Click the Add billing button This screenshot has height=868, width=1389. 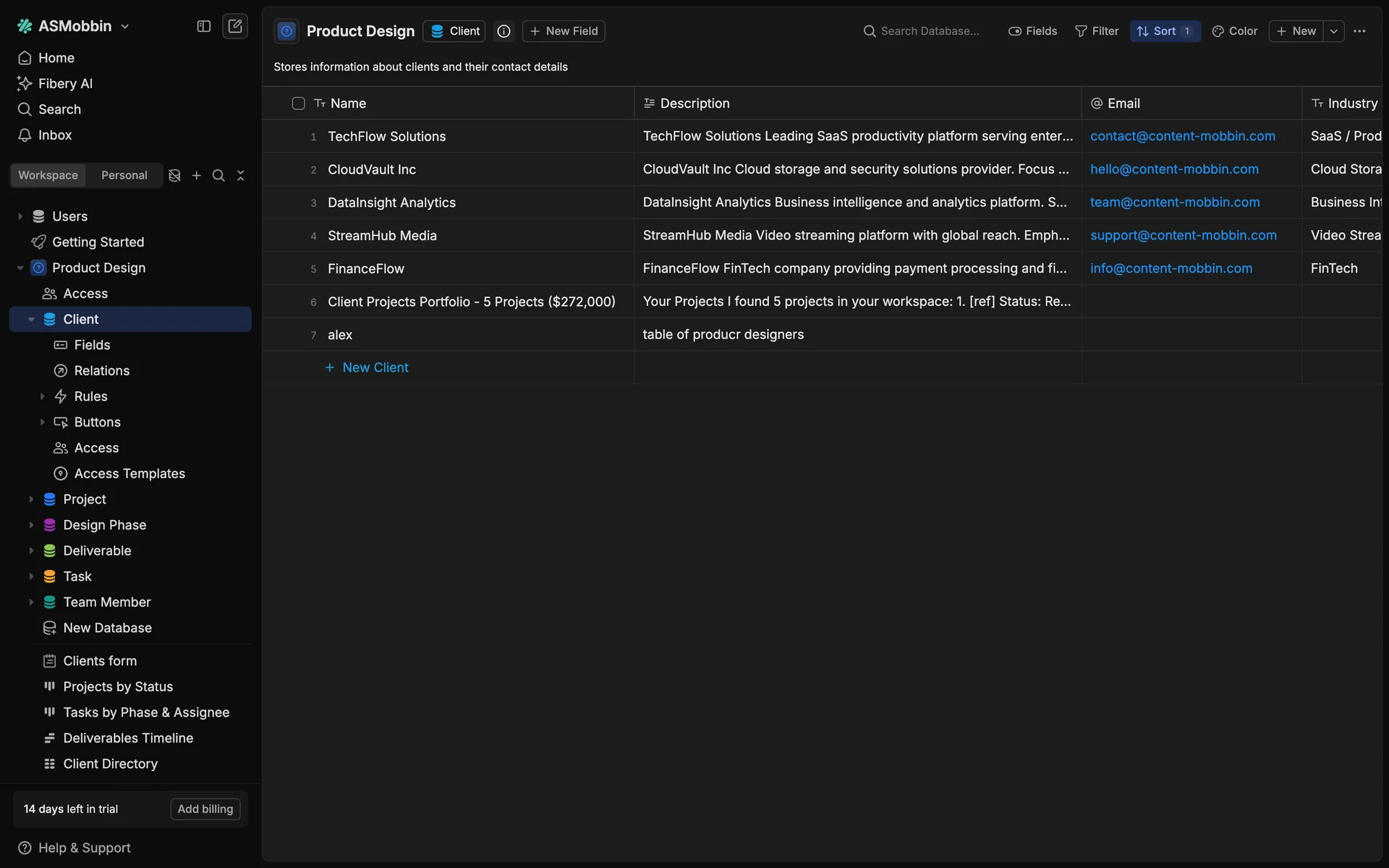[205, 809]
